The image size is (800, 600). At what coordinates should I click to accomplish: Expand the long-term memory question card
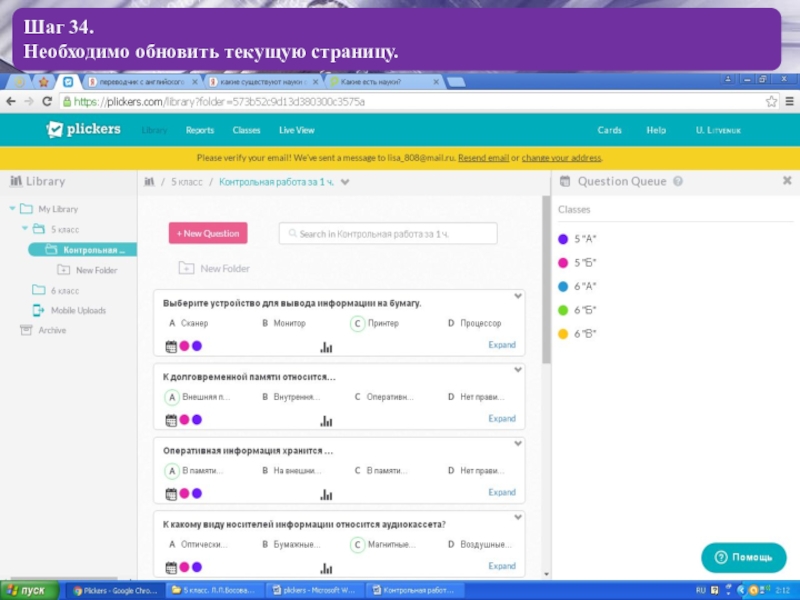click(x=502, y=418)
